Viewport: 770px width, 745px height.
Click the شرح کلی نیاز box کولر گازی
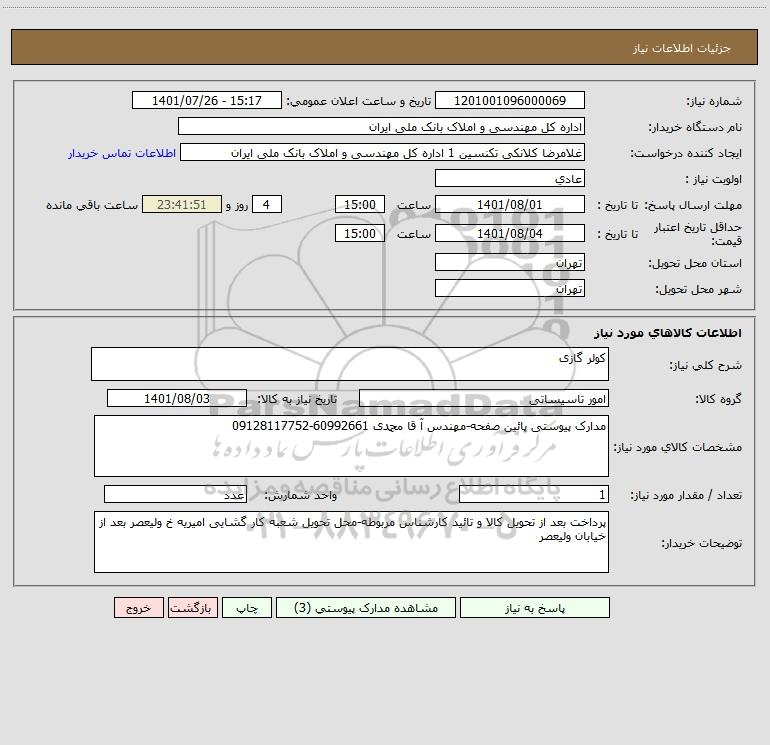click(350, 364)
